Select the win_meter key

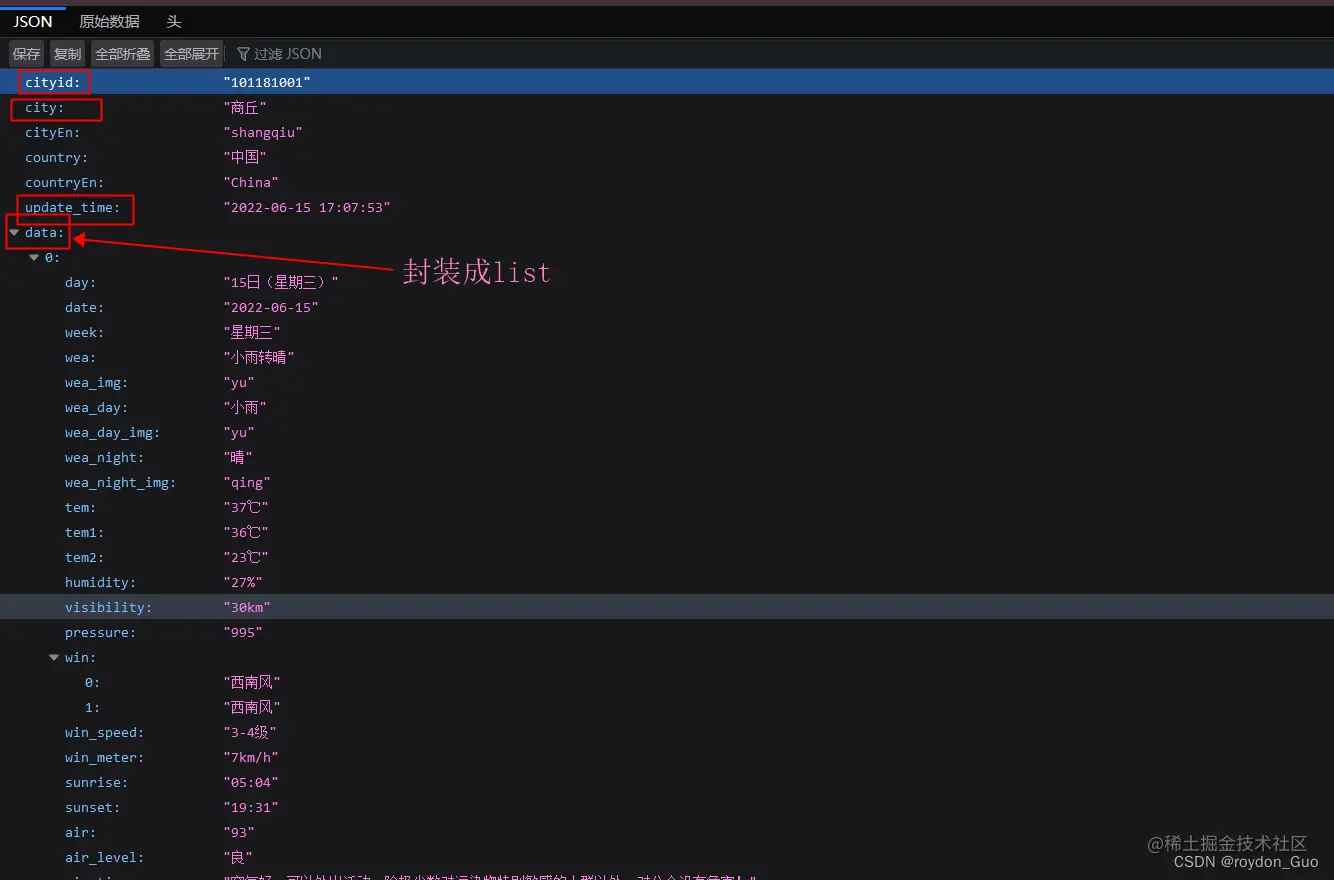(x=104, y=757)
